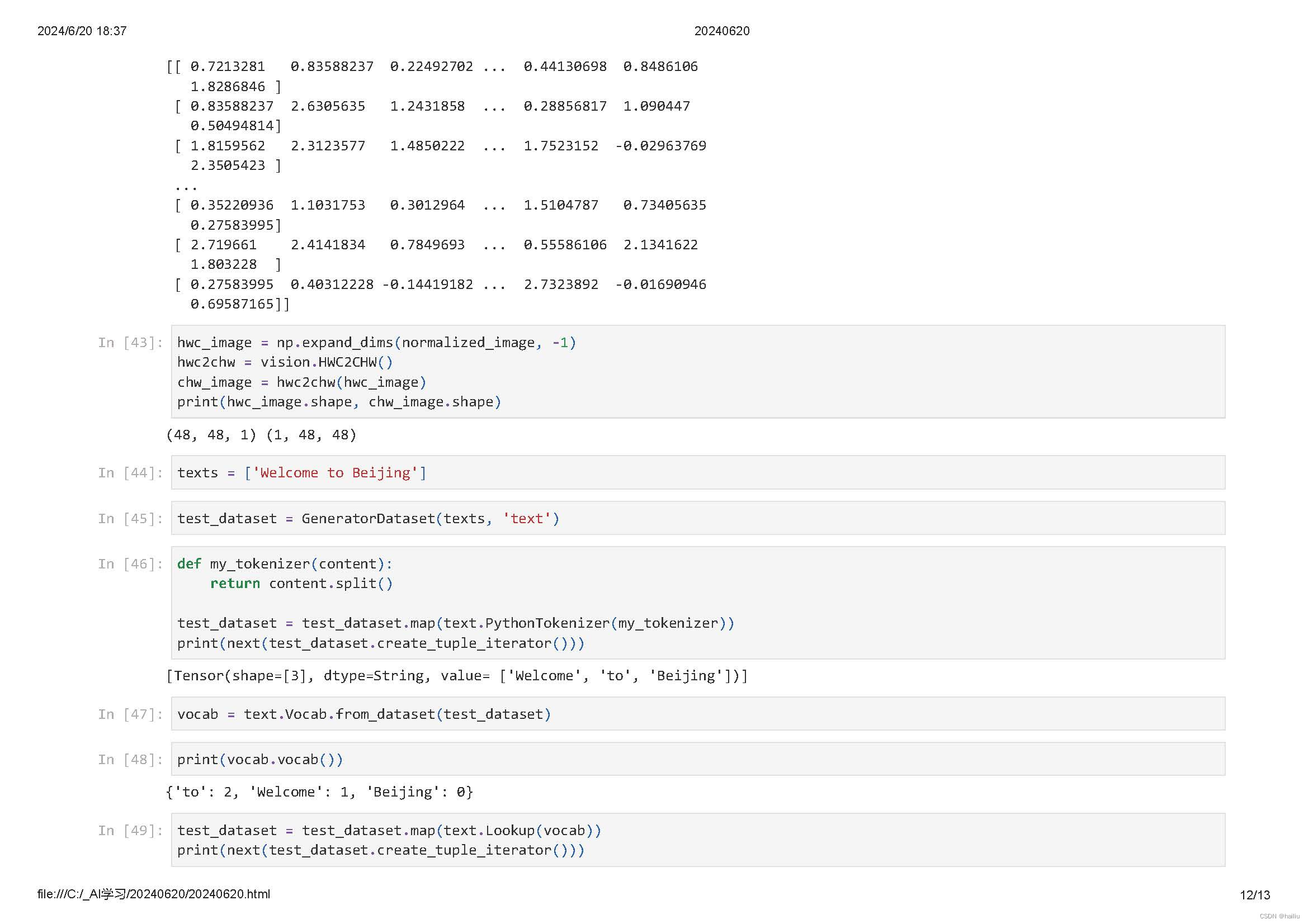
Task: Click the In [49] Lookup cell
Action: pos(697,840)
